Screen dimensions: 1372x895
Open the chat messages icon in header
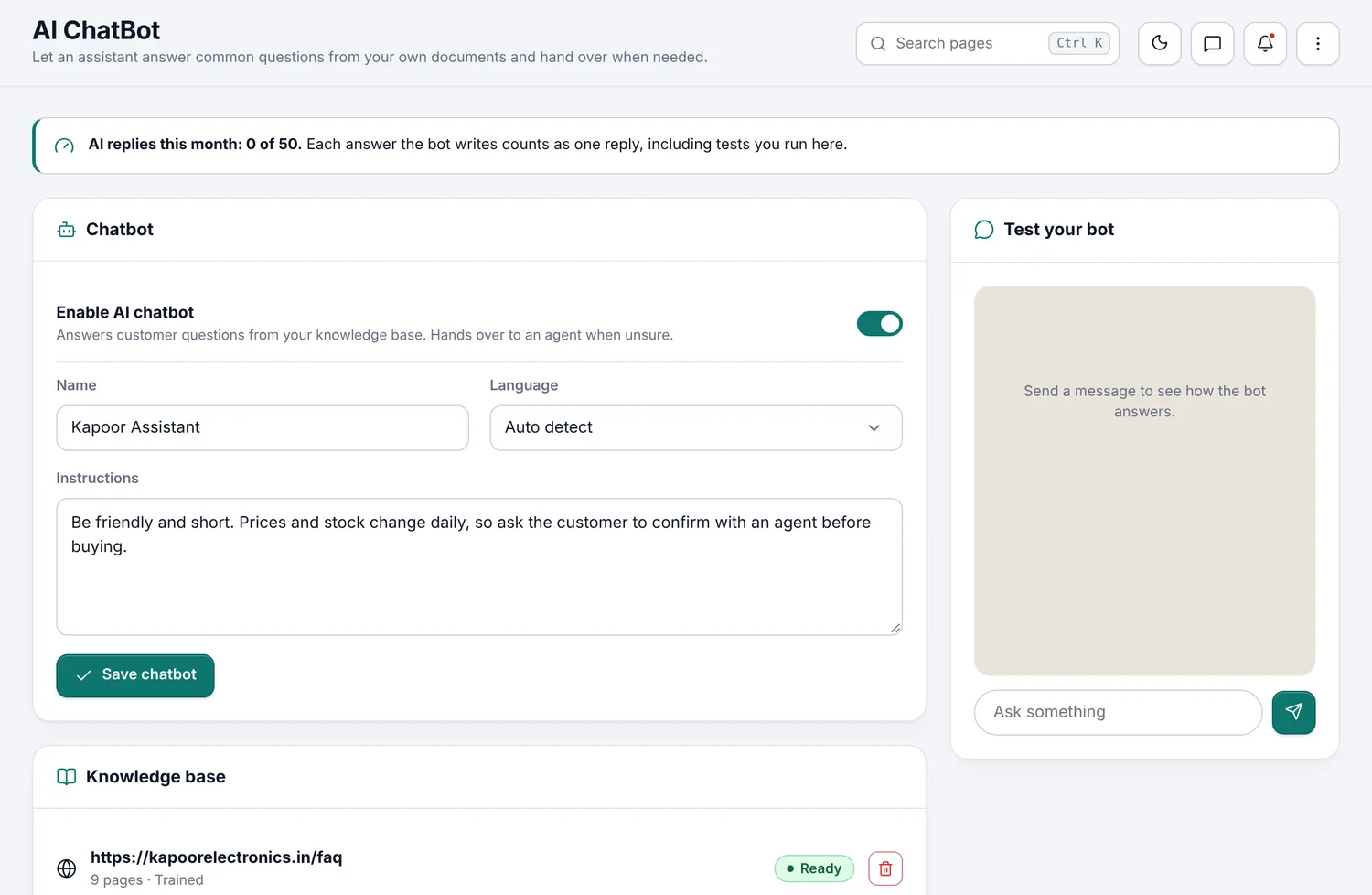pos(1213,43)
